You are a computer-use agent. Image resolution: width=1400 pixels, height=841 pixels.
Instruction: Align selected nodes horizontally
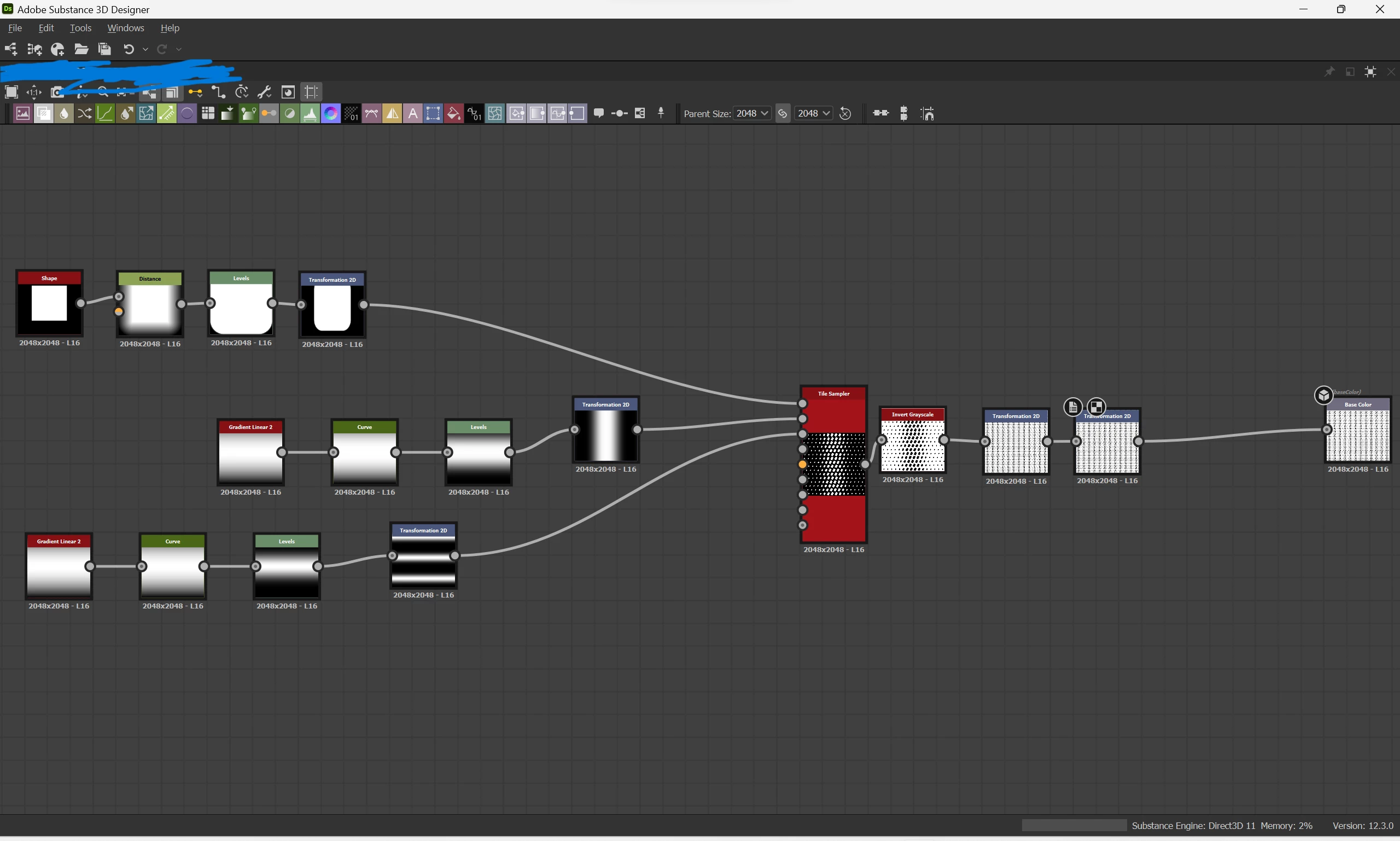point(880,113)
